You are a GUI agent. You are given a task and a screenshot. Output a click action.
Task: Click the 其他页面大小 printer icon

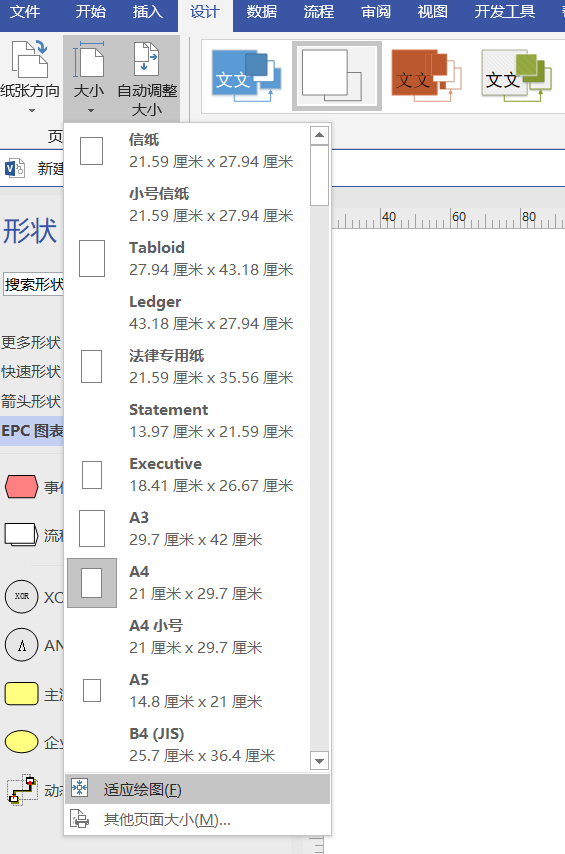pyautogui.click(x=80, y=819)
